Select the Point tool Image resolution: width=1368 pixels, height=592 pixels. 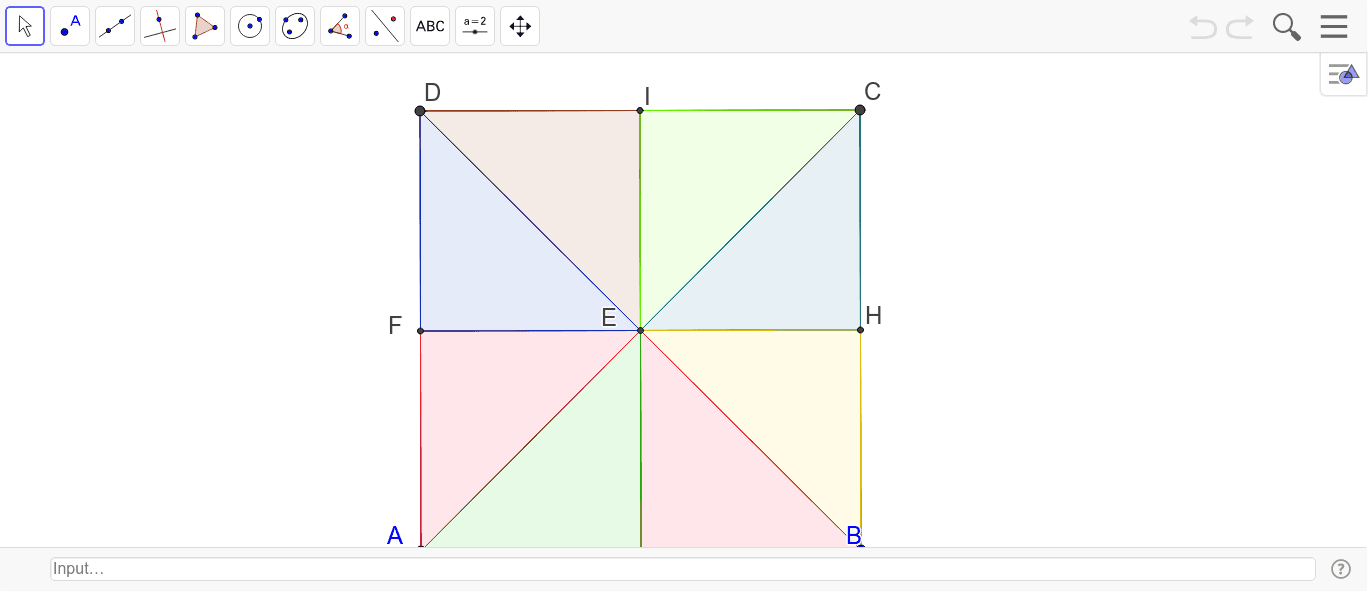70,25
